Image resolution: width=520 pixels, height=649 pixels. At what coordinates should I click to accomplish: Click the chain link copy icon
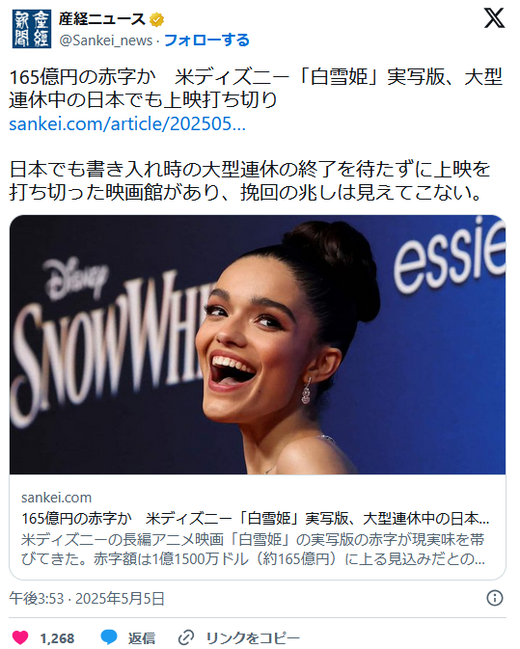tap(186, 638)
